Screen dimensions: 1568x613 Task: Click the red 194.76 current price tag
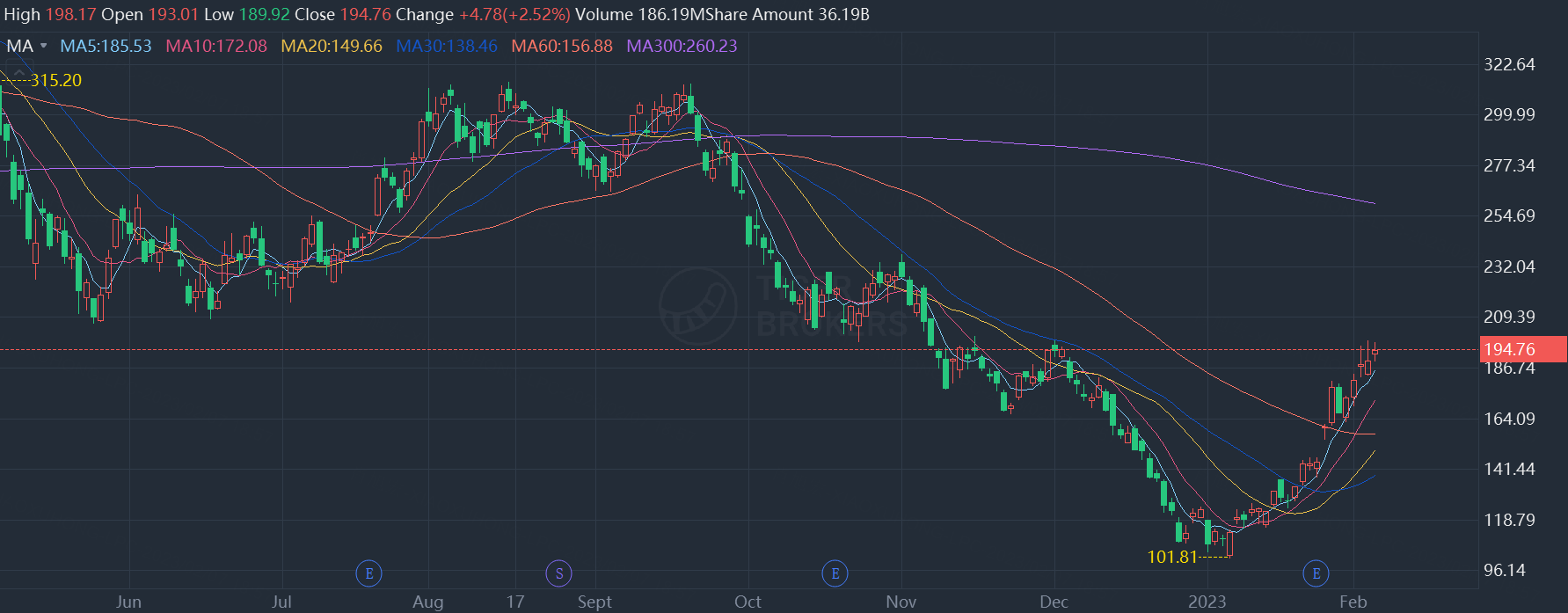click(1523, 349)
